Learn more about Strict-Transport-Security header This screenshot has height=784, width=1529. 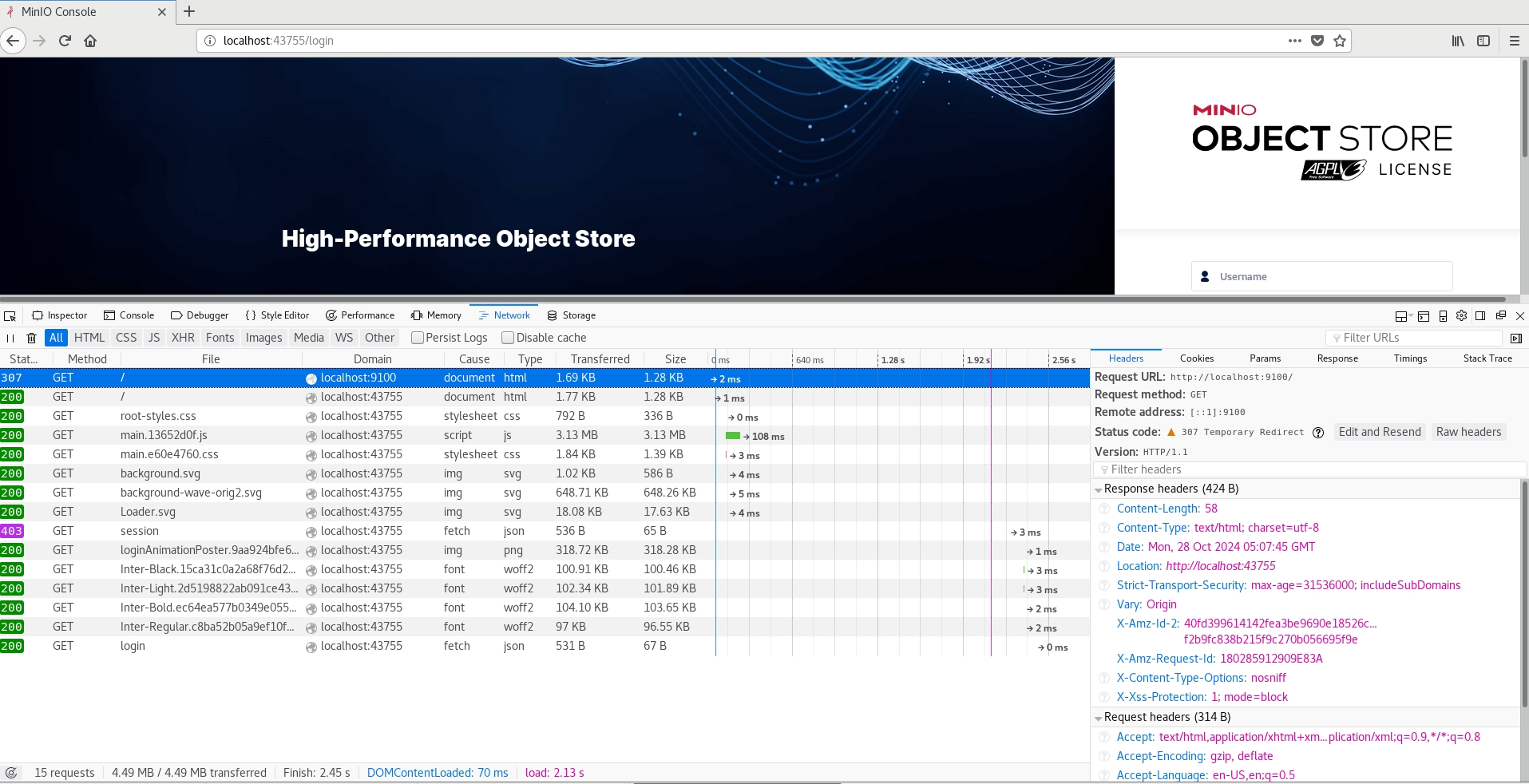click(x=1104, y=585)
